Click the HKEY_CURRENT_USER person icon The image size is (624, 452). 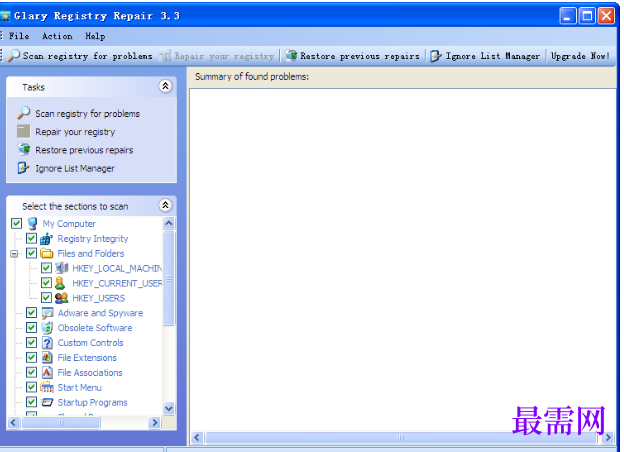60,283
